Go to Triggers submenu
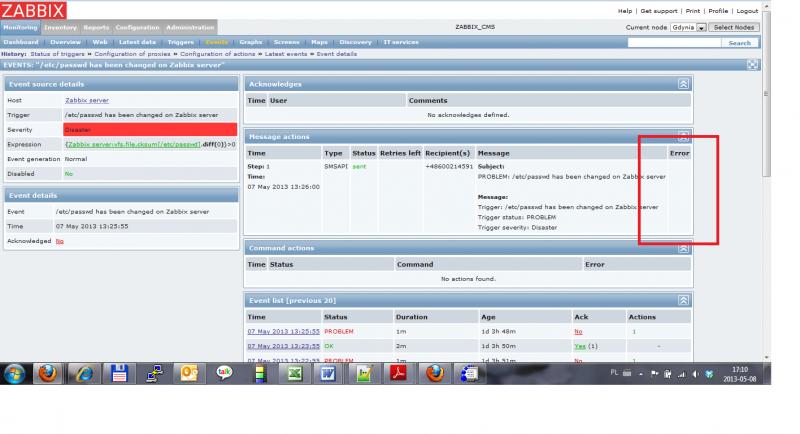Image resolution: width=800 pixels, height=434 pixels. (181, 42)
